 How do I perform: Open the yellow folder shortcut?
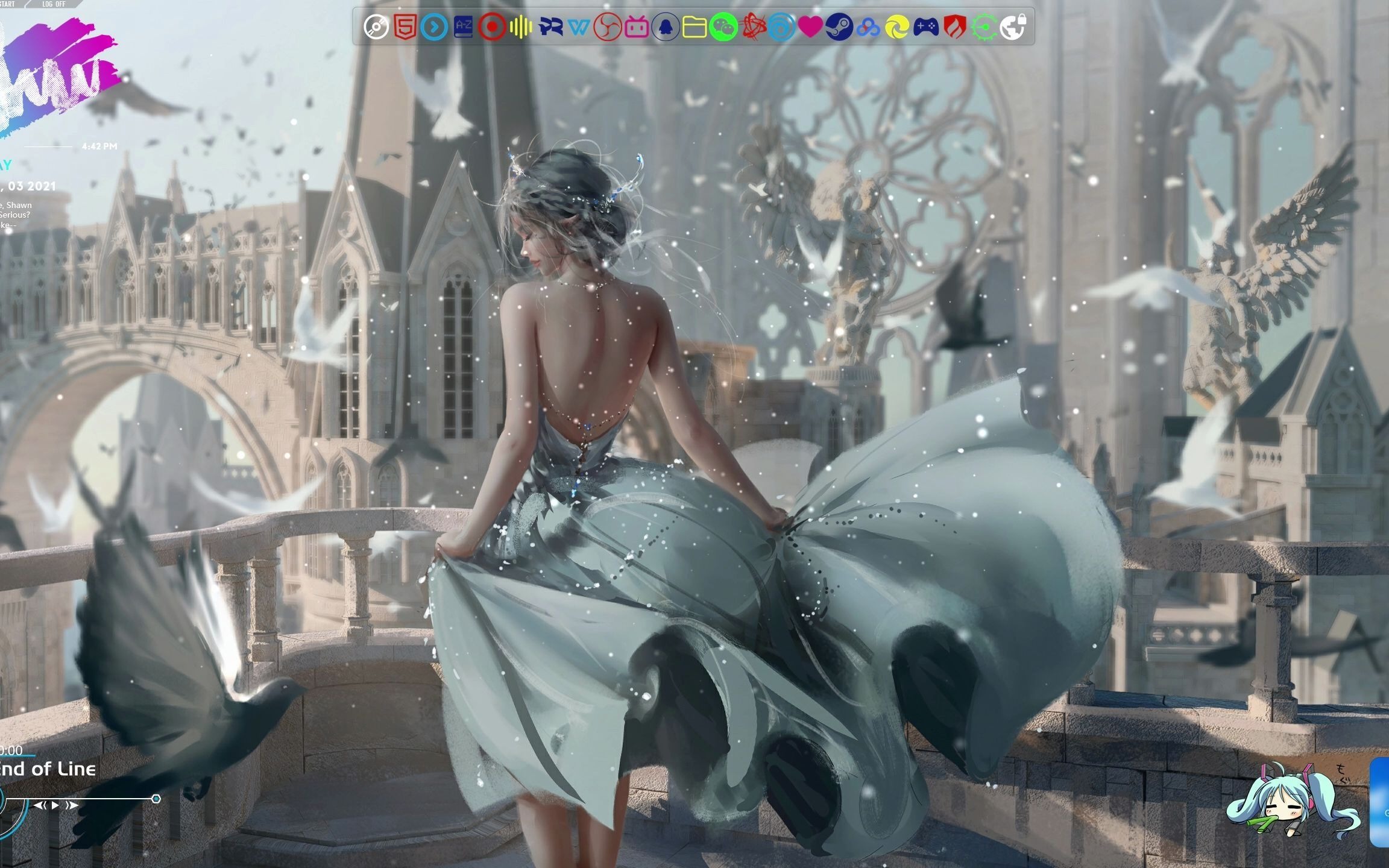694,27
